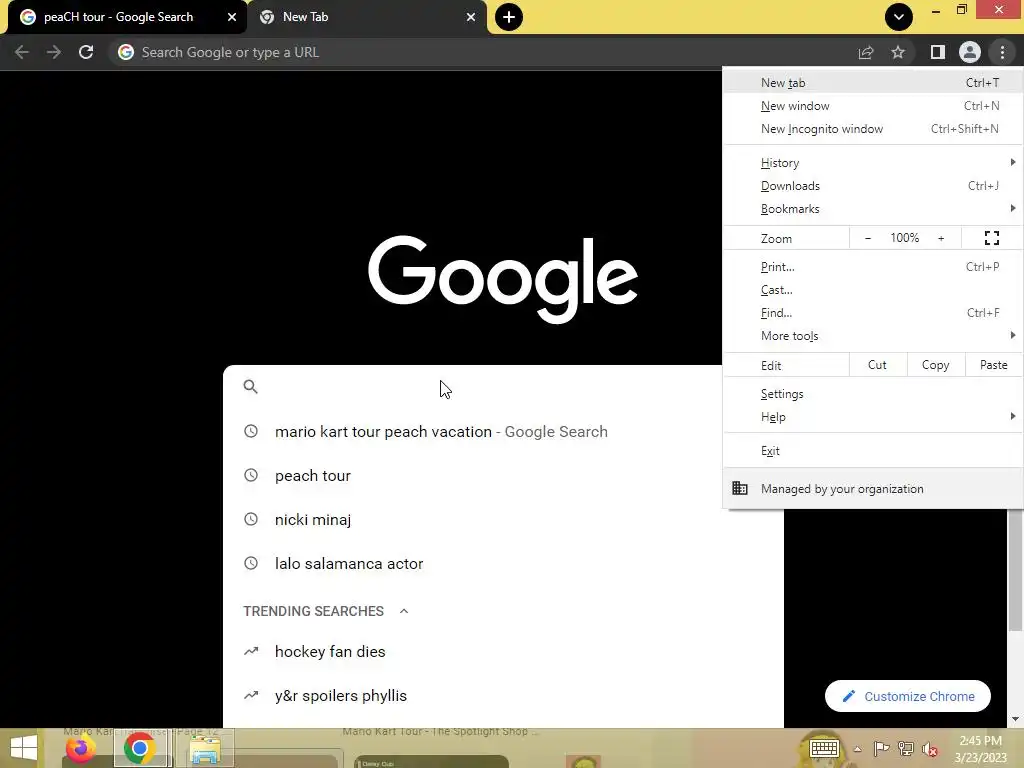Open Settings from the menu

point(872,394)
